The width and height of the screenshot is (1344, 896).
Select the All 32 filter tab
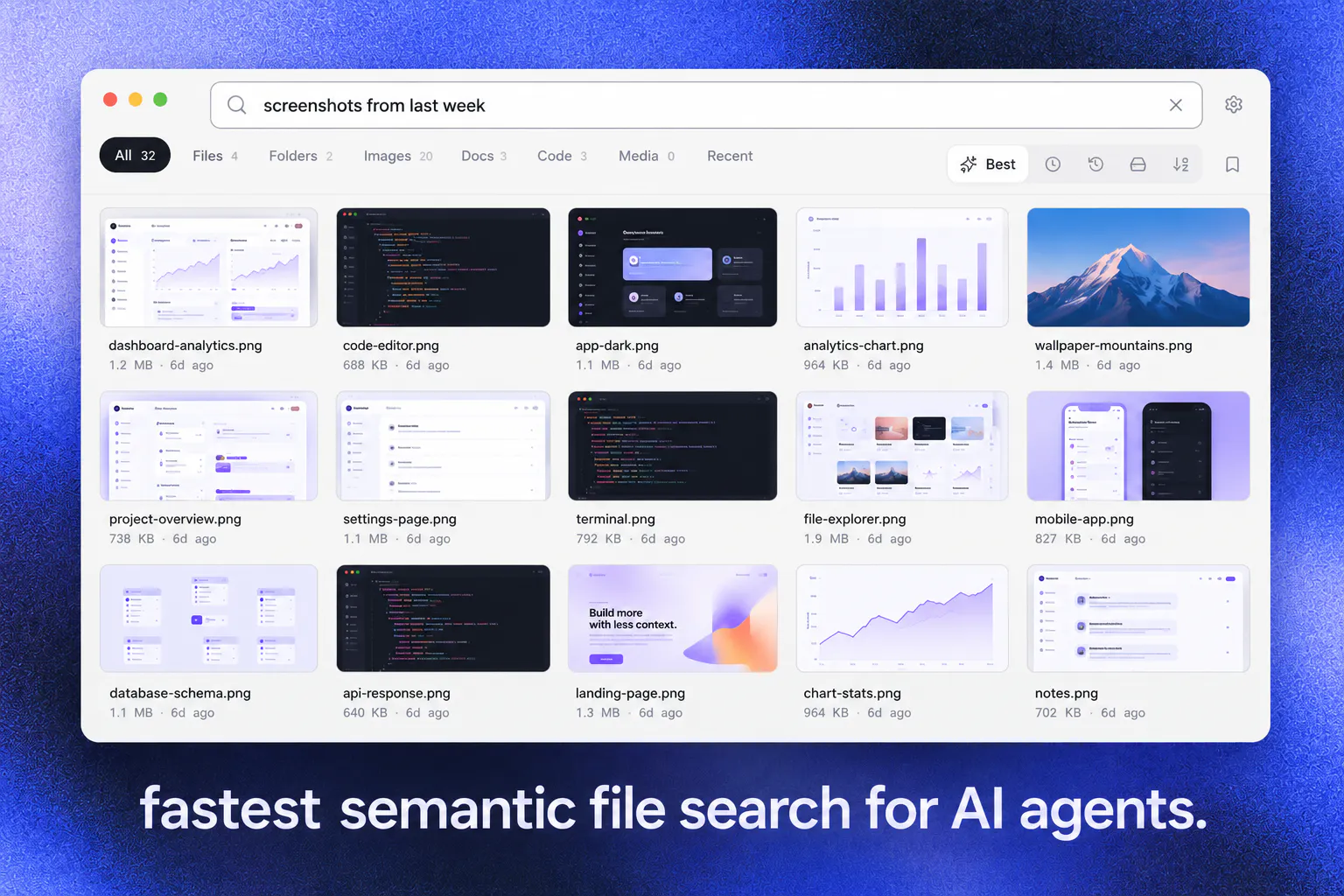(135, 155)
